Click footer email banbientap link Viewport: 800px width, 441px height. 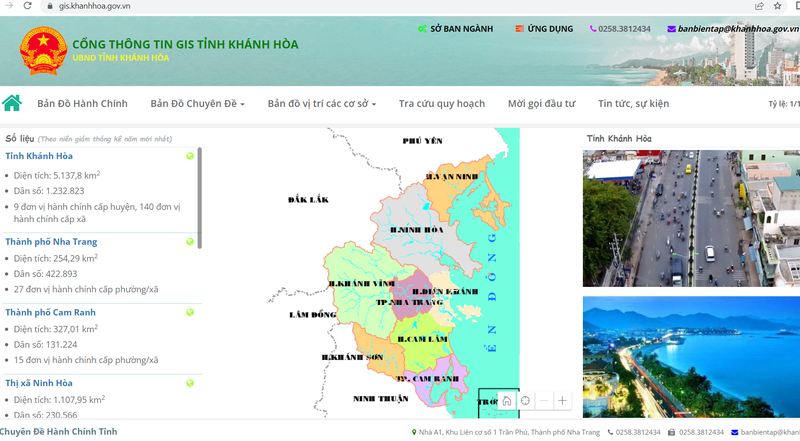[770, 432]
